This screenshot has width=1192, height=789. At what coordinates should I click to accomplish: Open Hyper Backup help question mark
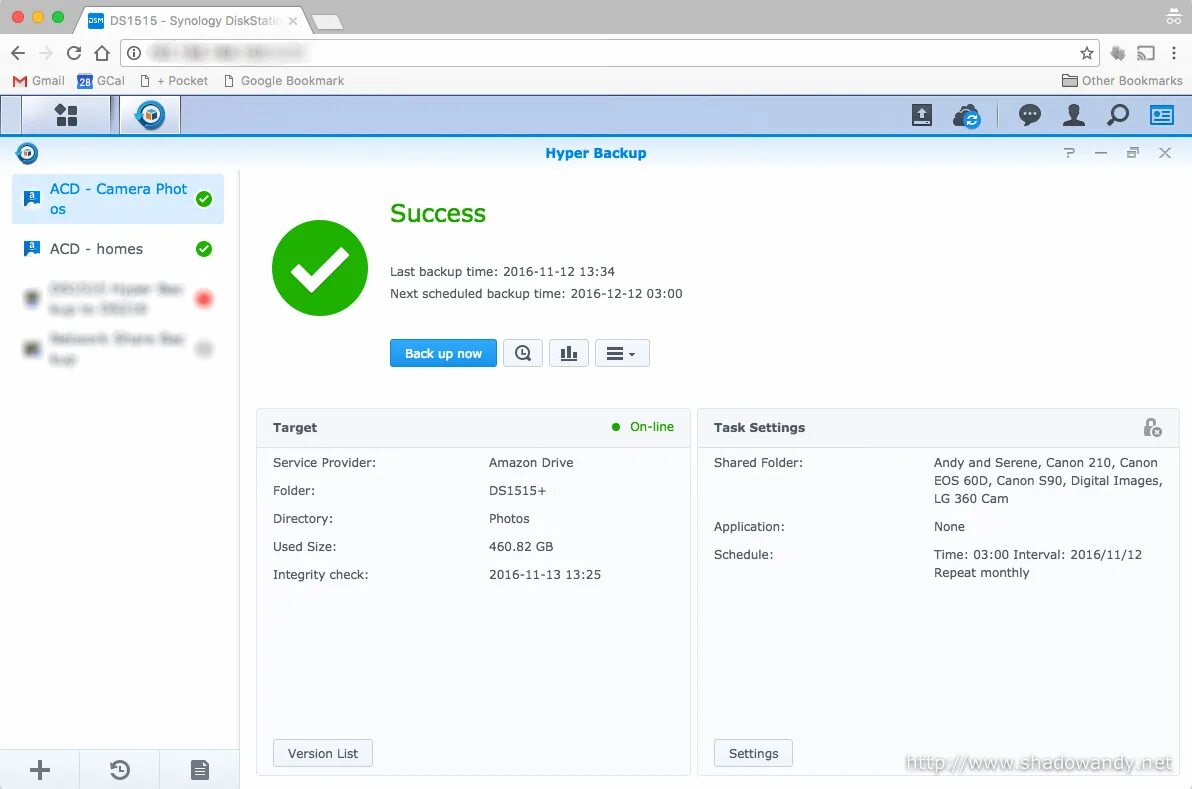pos(1069,153)
